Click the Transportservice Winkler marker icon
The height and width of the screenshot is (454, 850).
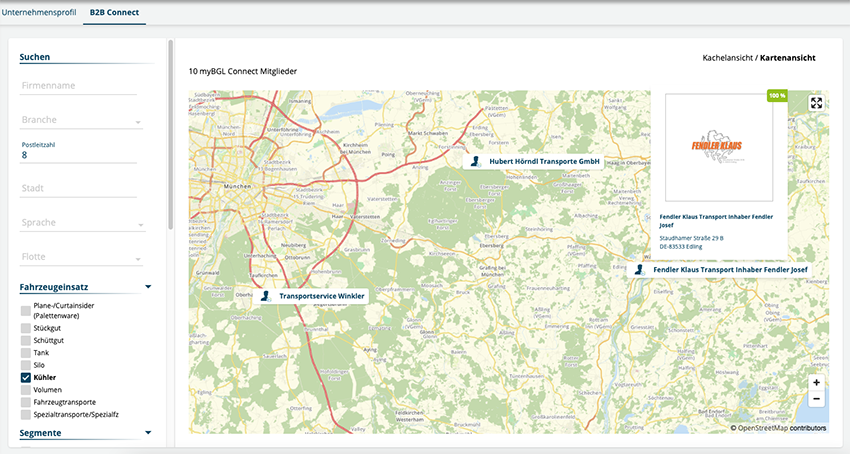pyautogui.click(x=265, y=296)
